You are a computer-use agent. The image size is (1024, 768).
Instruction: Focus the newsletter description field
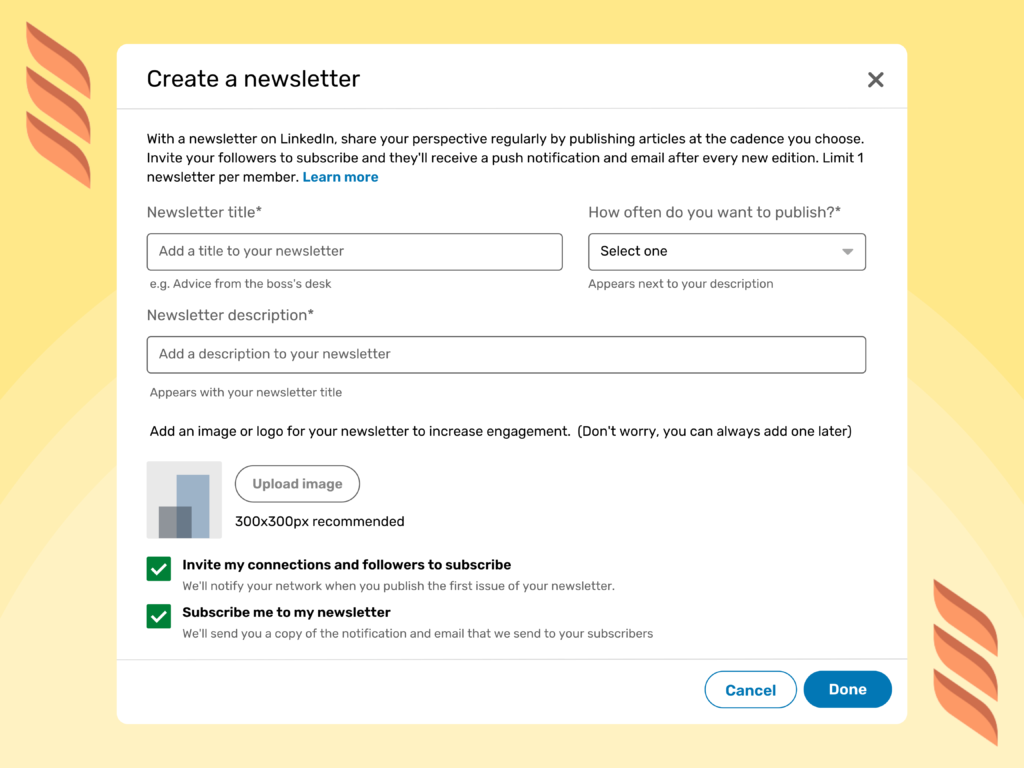506,354
